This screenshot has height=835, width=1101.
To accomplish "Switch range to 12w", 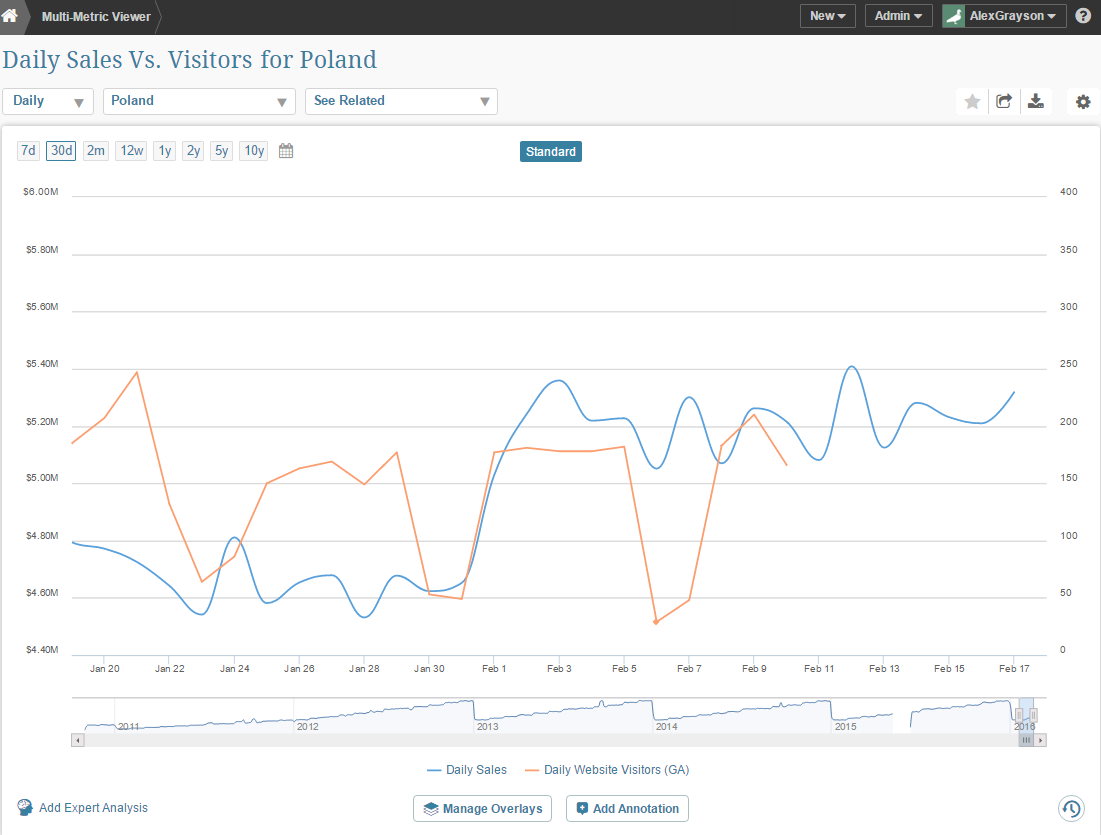I will tap(131, 151).
